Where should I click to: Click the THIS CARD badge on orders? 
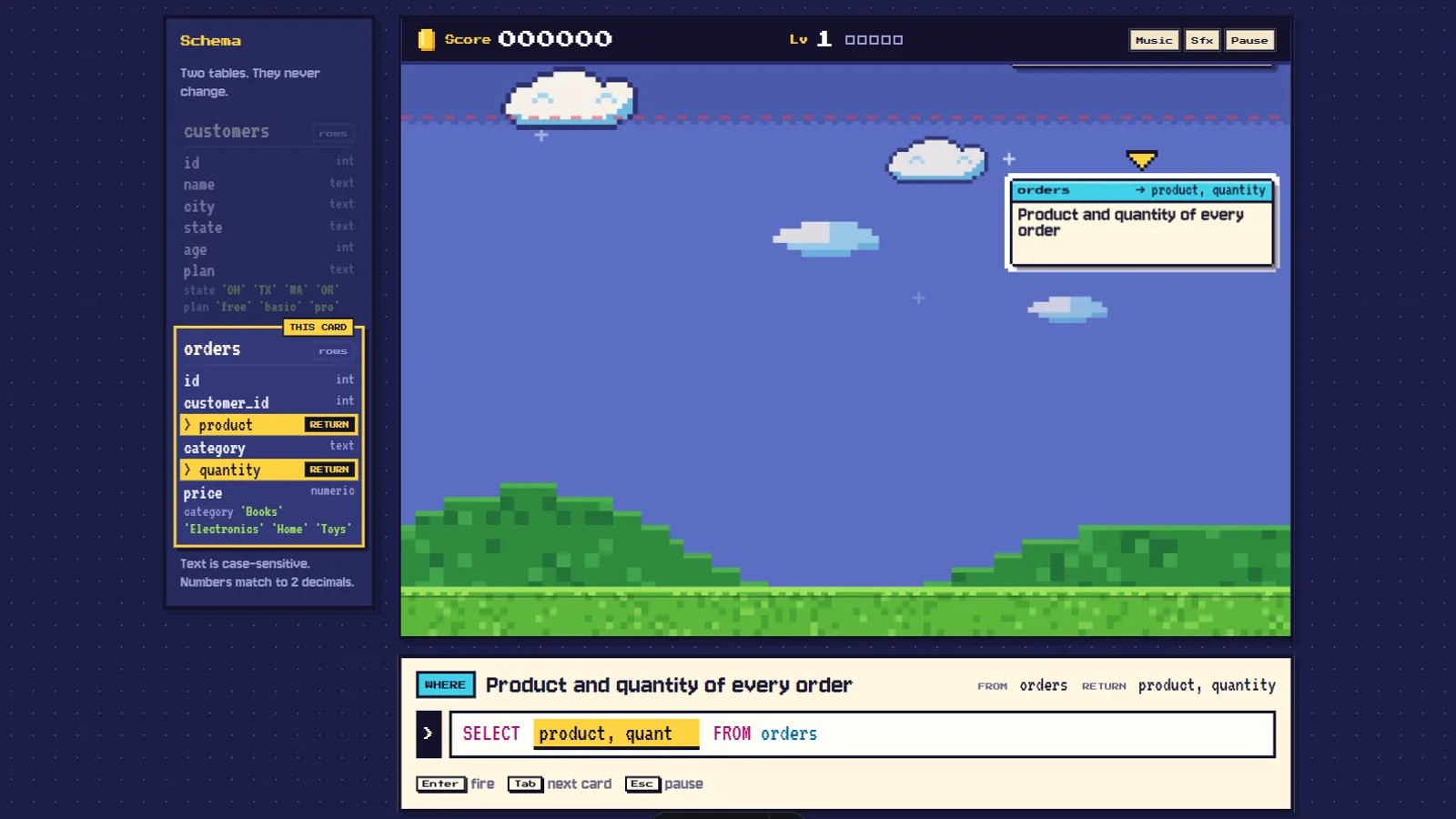click(x=318, y=327)
